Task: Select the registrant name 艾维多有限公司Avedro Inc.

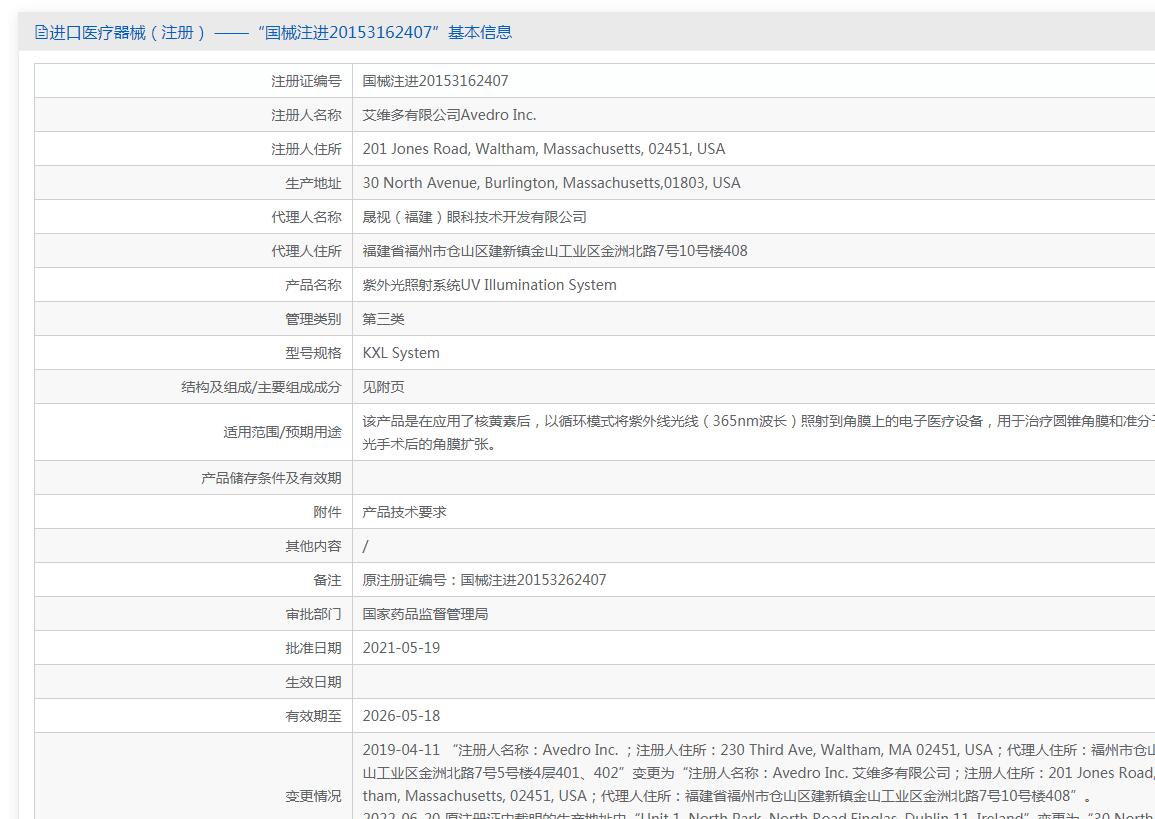Action: (x=449, y=115)
